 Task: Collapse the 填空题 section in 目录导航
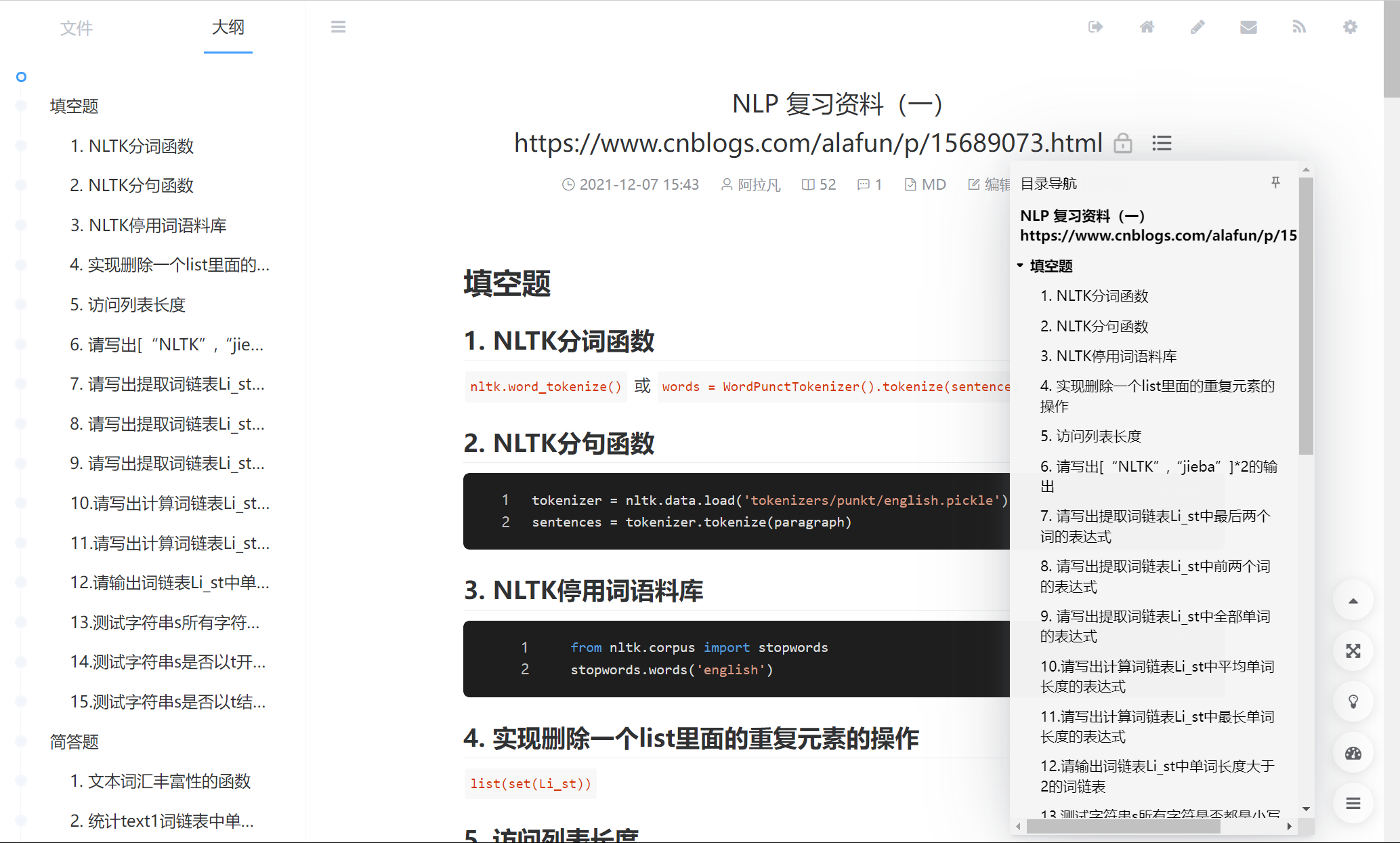(1020, 266)
